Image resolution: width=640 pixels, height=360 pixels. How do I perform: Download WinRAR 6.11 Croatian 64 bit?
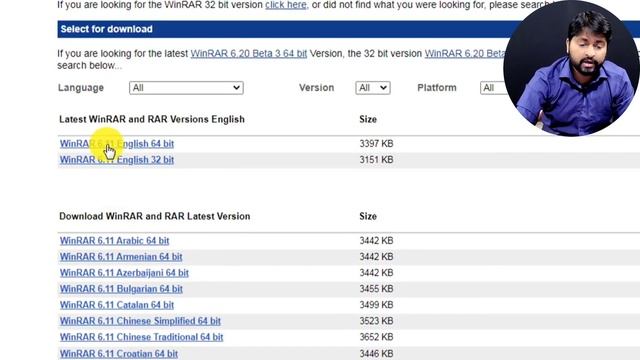coord(119,353)
